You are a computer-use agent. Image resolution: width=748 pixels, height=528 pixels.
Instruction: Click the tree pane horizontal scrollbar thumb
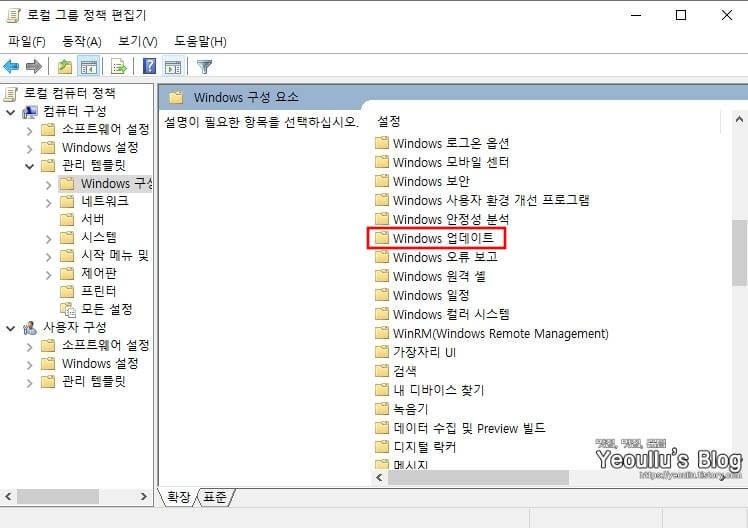58,497
